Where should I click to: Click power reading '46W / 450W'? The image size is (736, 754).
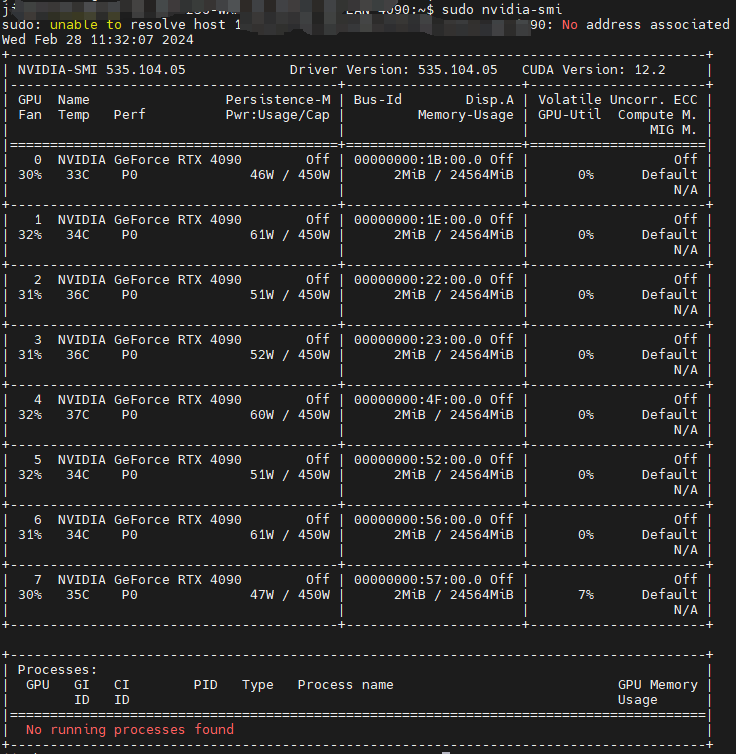tap(290, 175)
